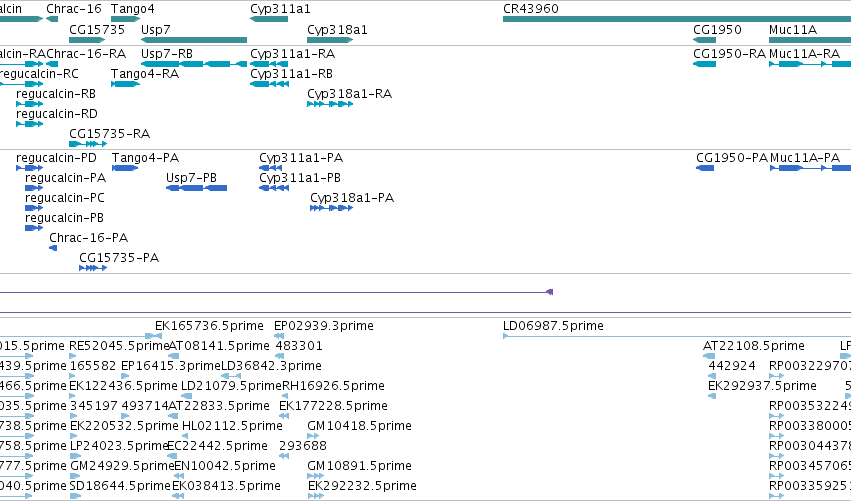
Task: Select the Tango4 gene label
Action: point(132,9)
